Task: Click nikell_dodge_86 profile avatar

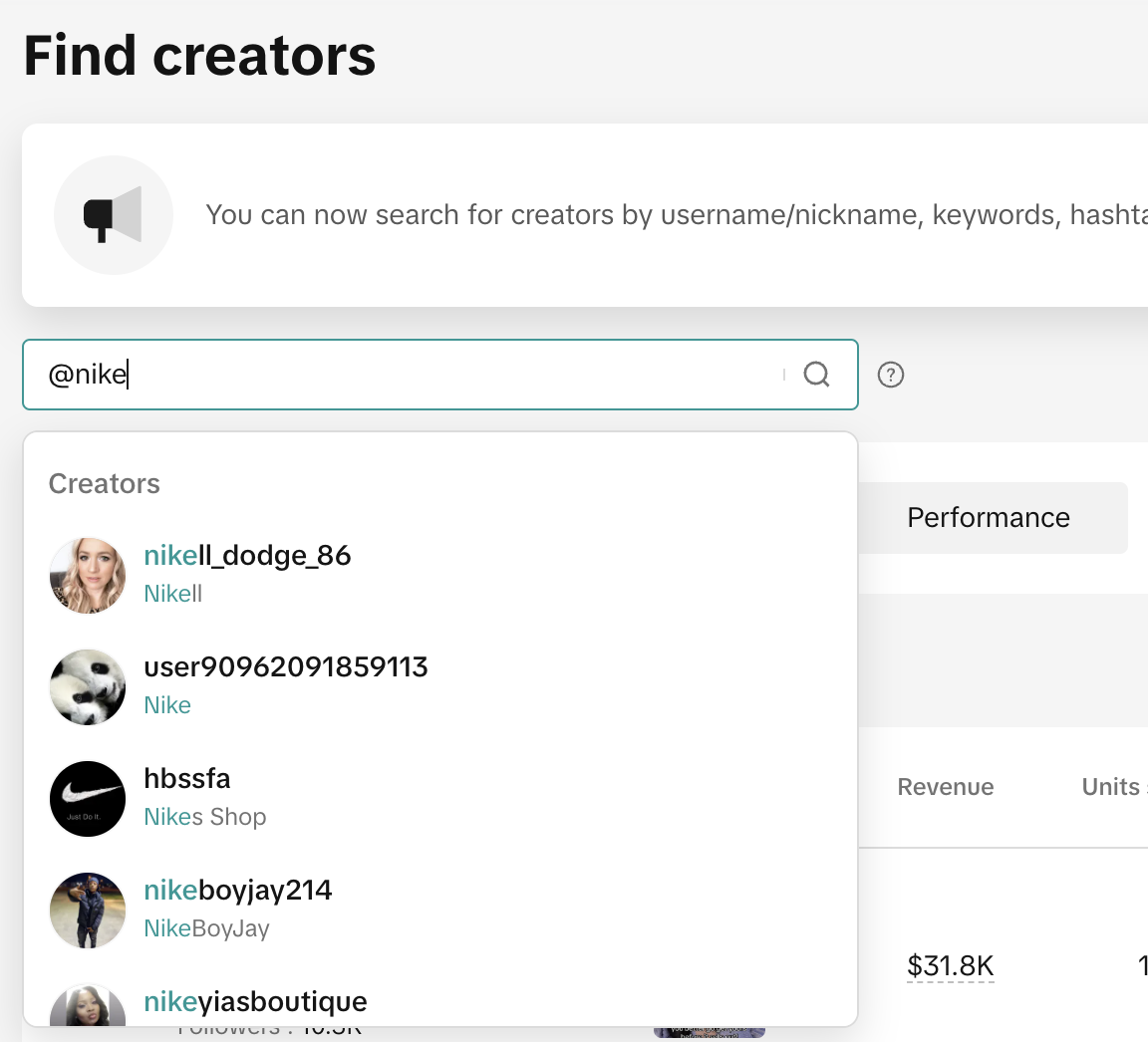Action: click(x=88, y=576)
